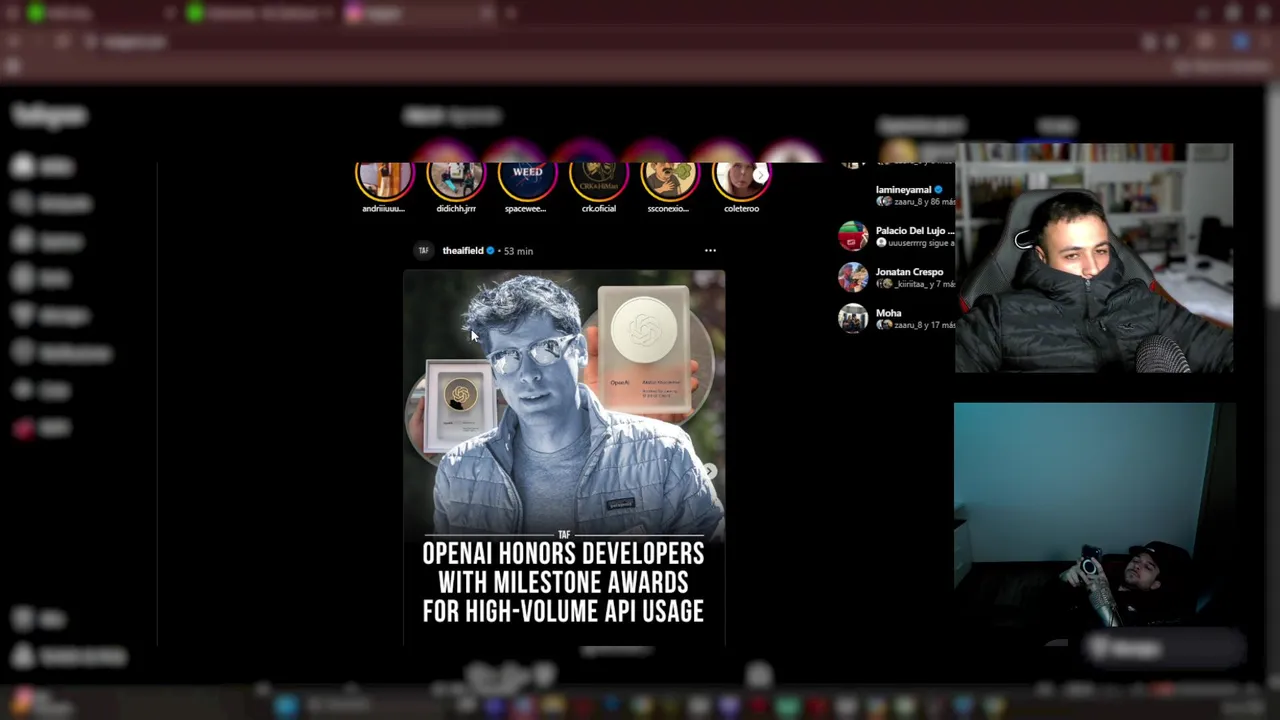Click the OpenAI milestone awards post image

[564, 458]
